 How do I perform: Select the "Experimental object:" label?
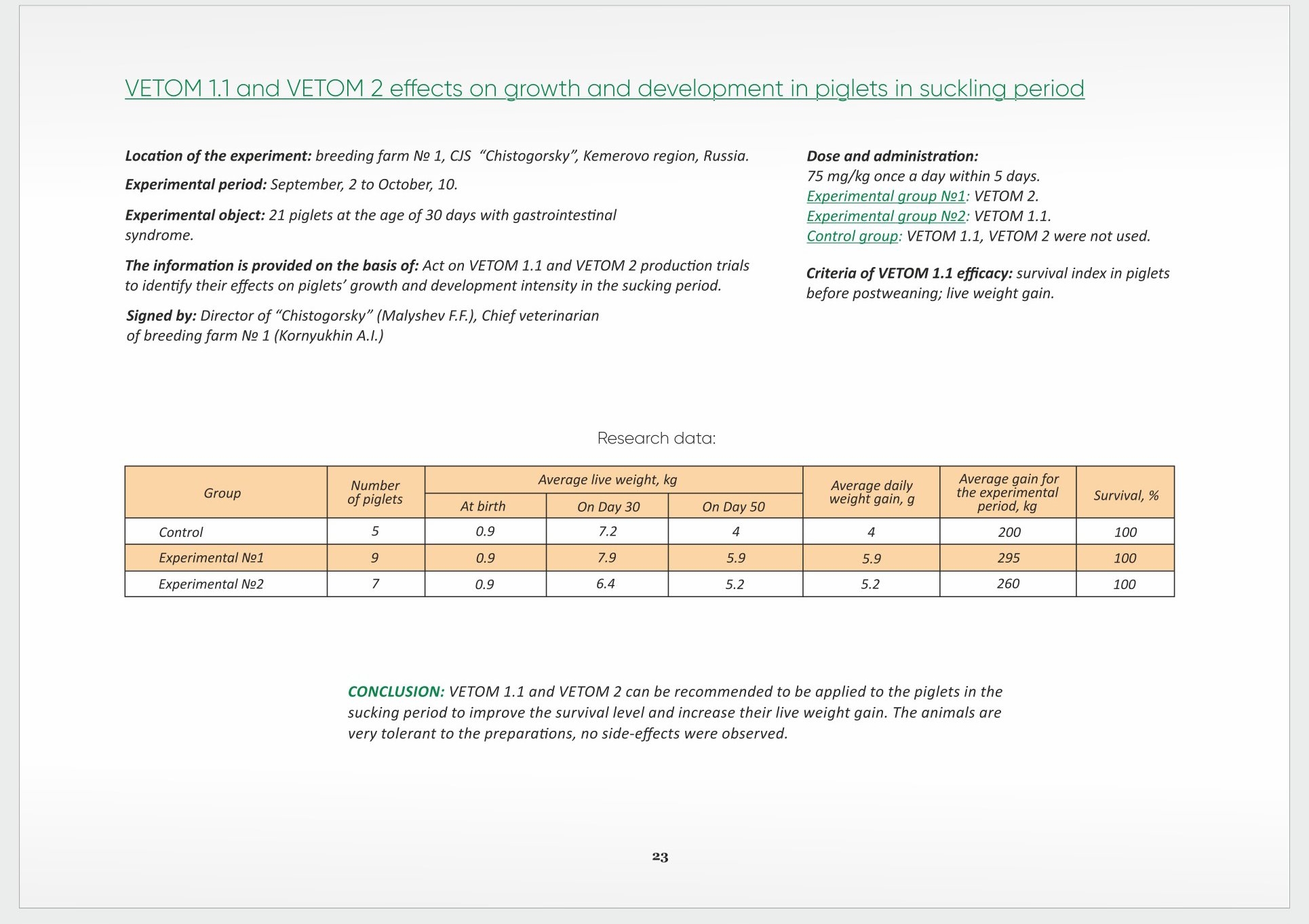tap(195, 216)
